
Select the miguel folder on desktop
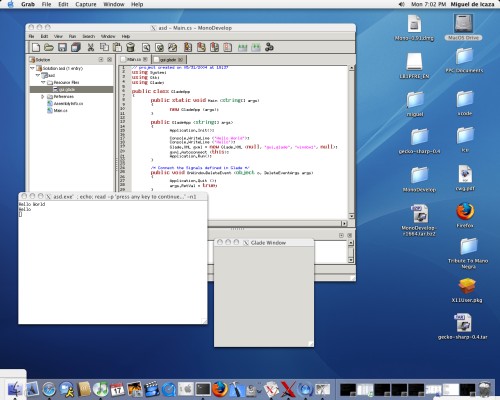415,103
